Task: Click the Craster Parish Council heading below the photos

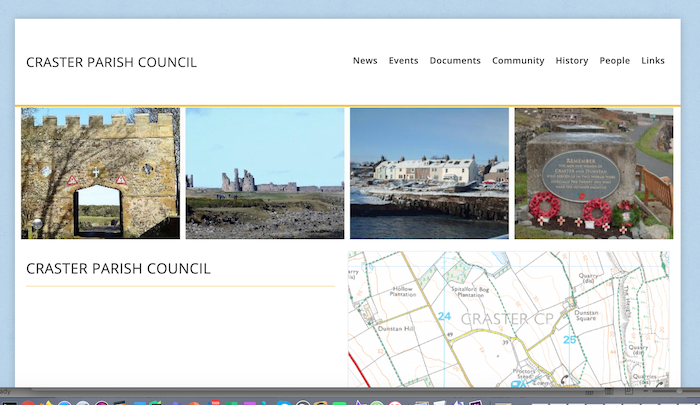Action: [118, 269]
